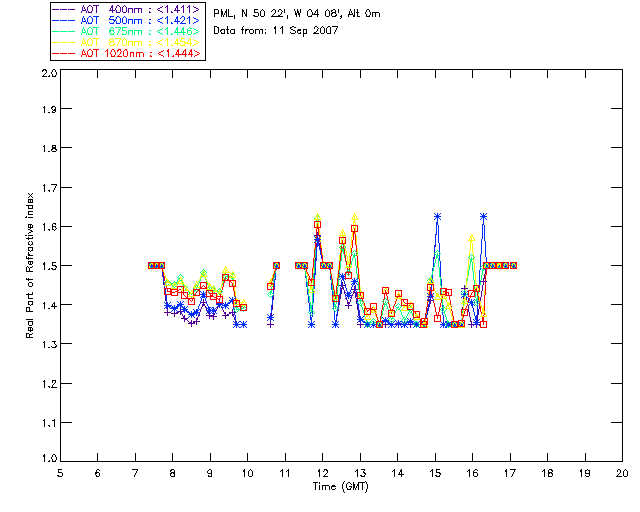Click the AOT 675nm legend entry
This screenshot has height=512, width=640.
127,31
